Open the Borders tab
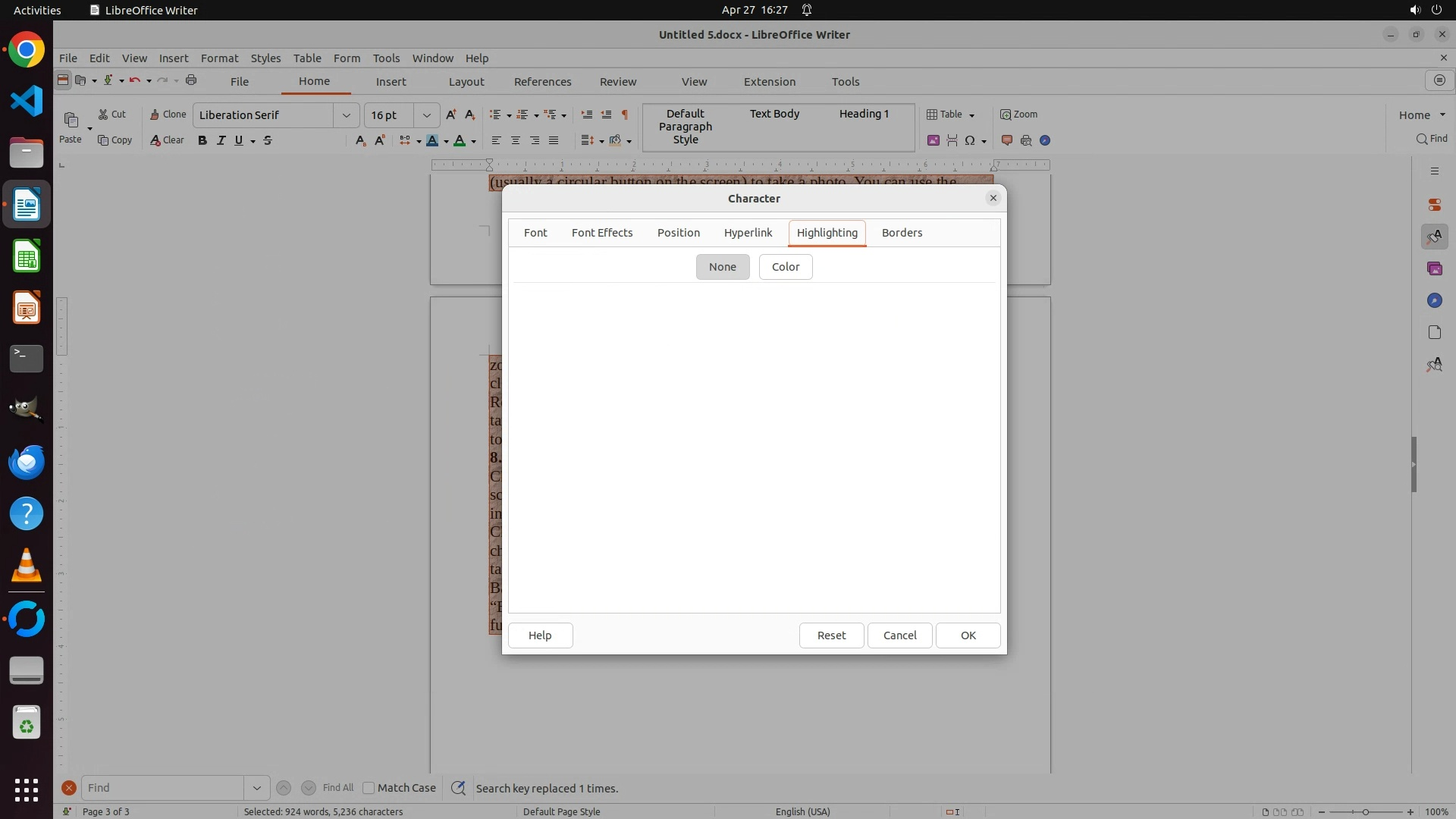Viewport: 1456px width, 819px height. (x=902, y=233)
